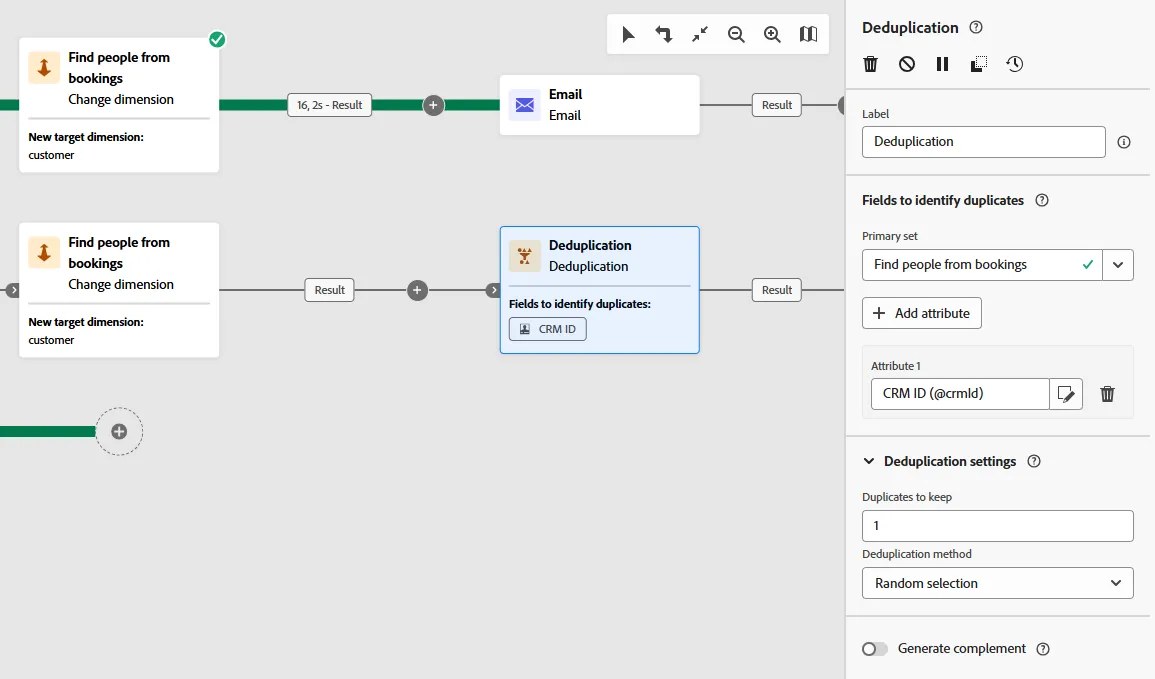Click the rotate layout icon in canvas toolbar
The height and width of the screenshot is (679, 1155).
[664, 35]
